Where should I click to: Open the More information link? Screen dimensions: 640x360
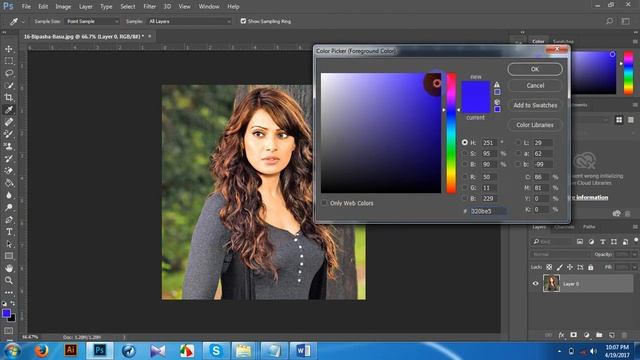[589, 198]
